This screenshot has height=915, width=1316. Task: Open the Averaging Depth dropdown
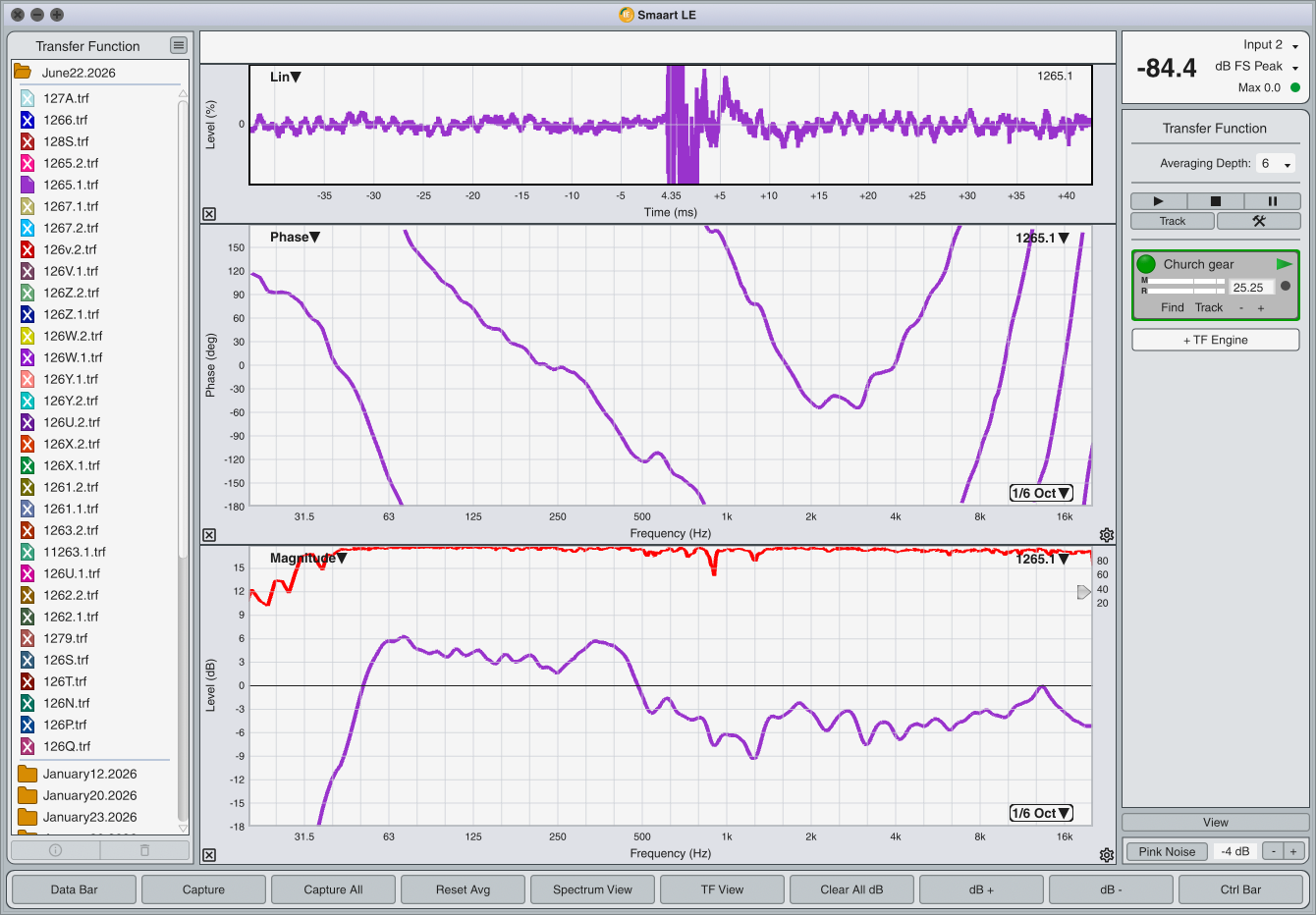pos(1276,164)
